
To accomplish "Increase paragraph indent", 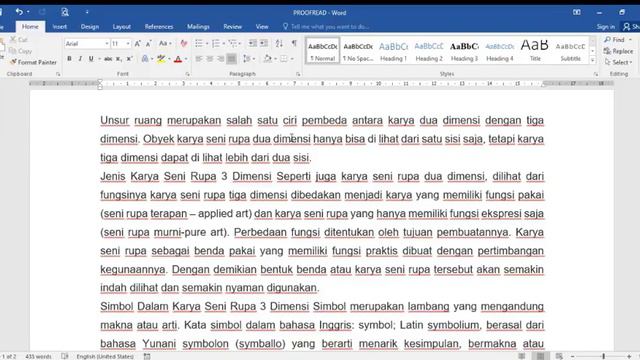I will click(264, 43).
